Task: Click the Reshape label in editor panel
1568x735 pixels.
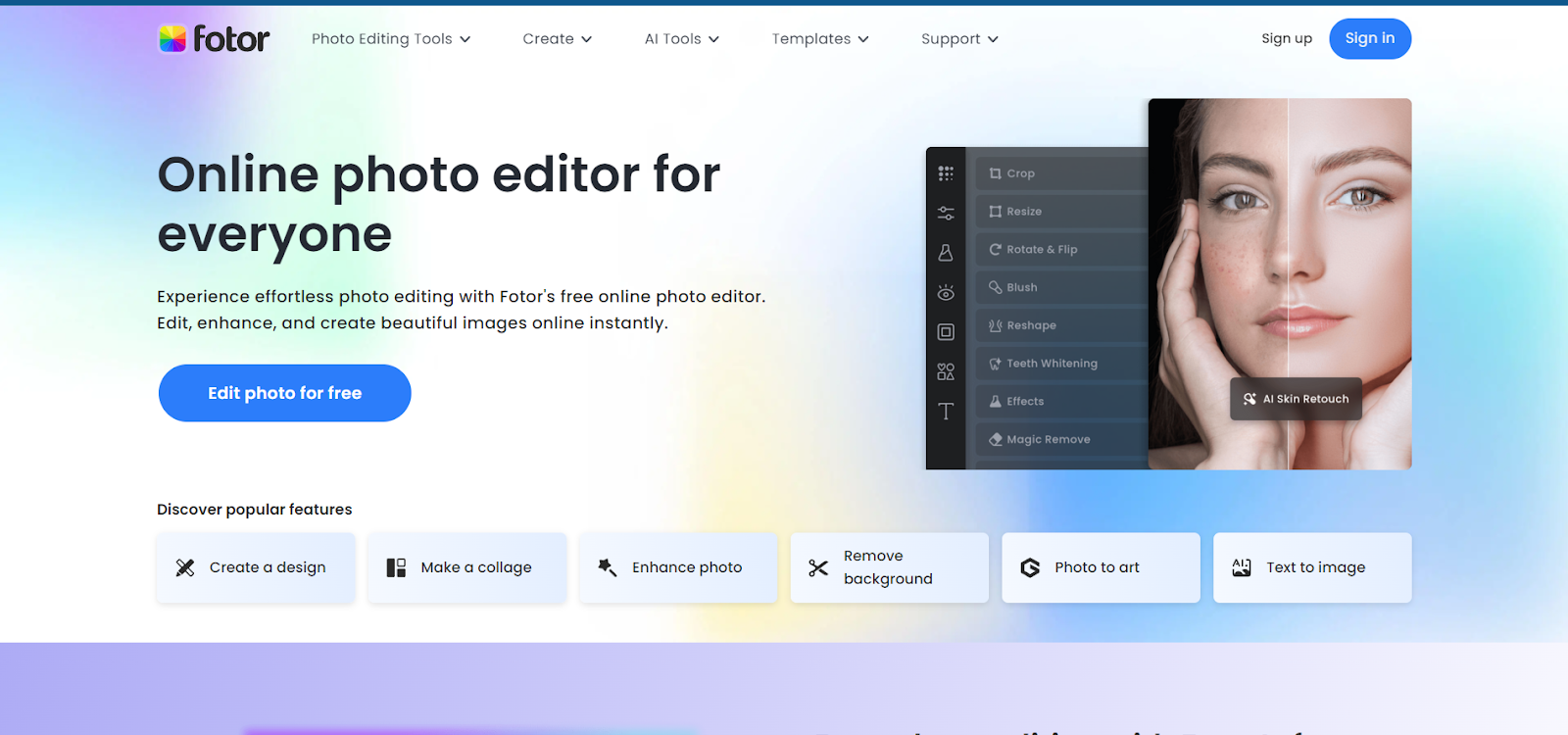Action: tap(1032, 325)
